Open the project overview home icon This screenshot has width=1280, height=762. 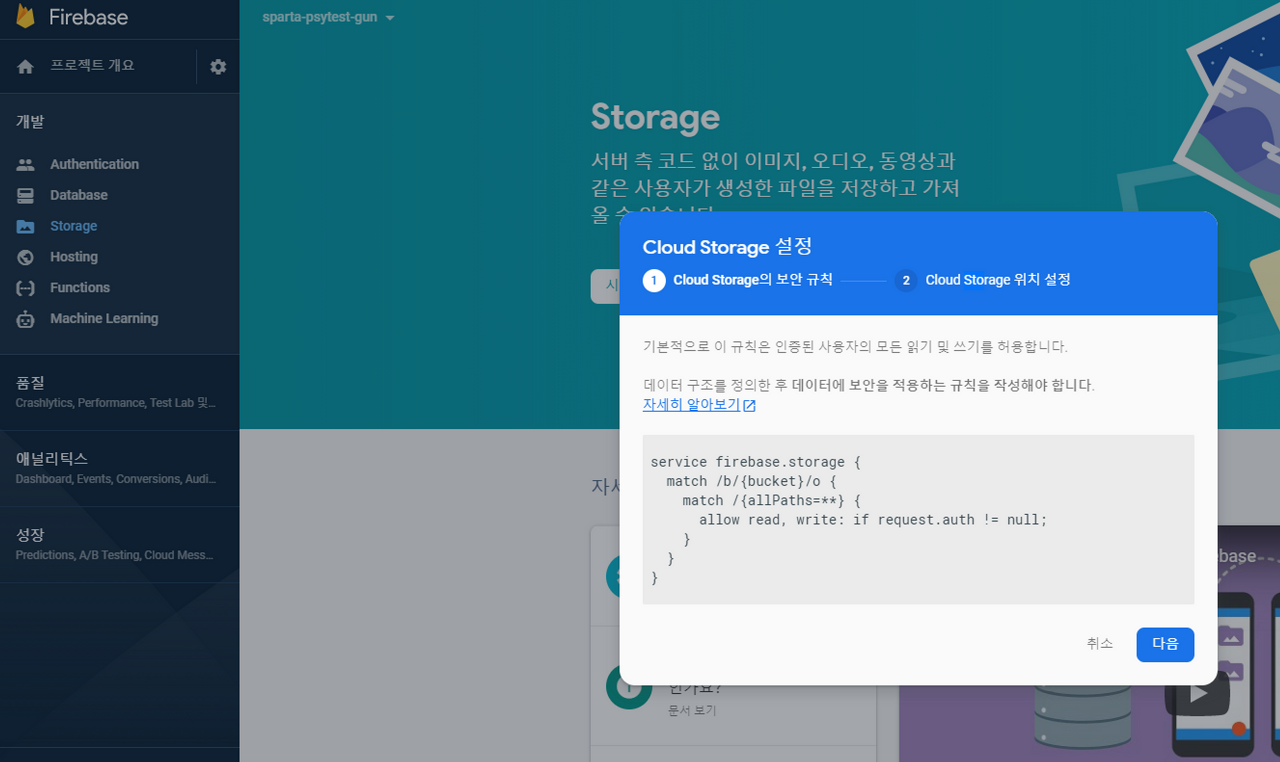[x=26, y=66]
